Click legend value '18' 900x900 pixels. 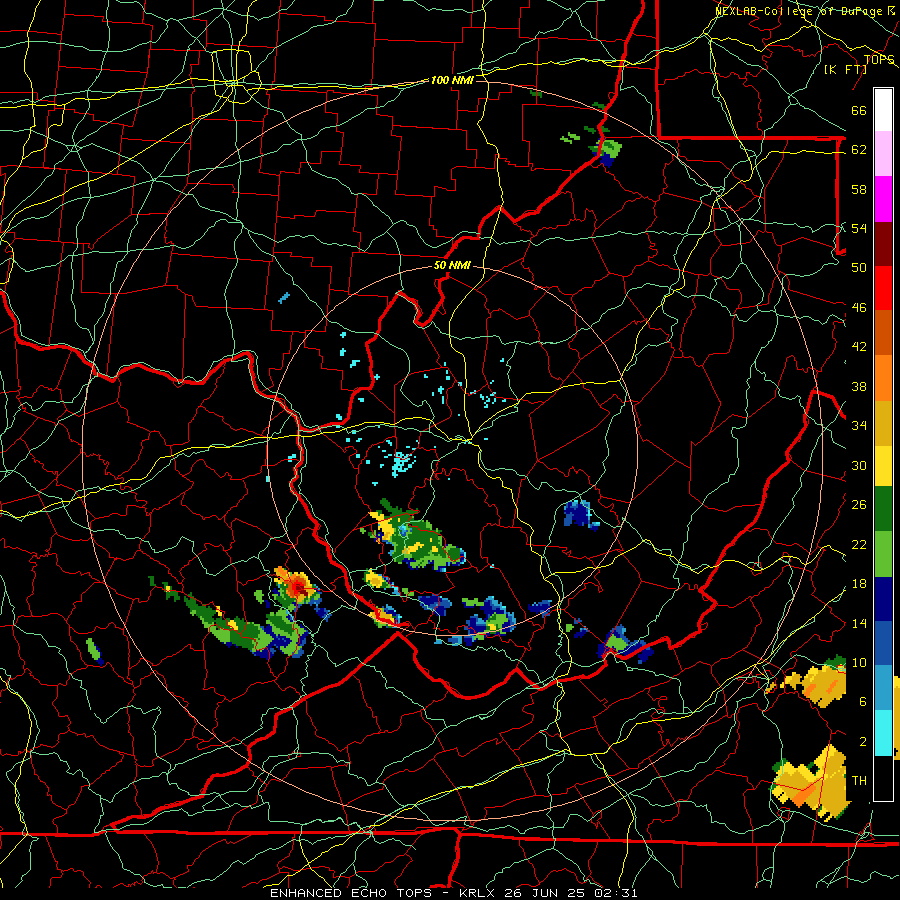pos(859,584)
